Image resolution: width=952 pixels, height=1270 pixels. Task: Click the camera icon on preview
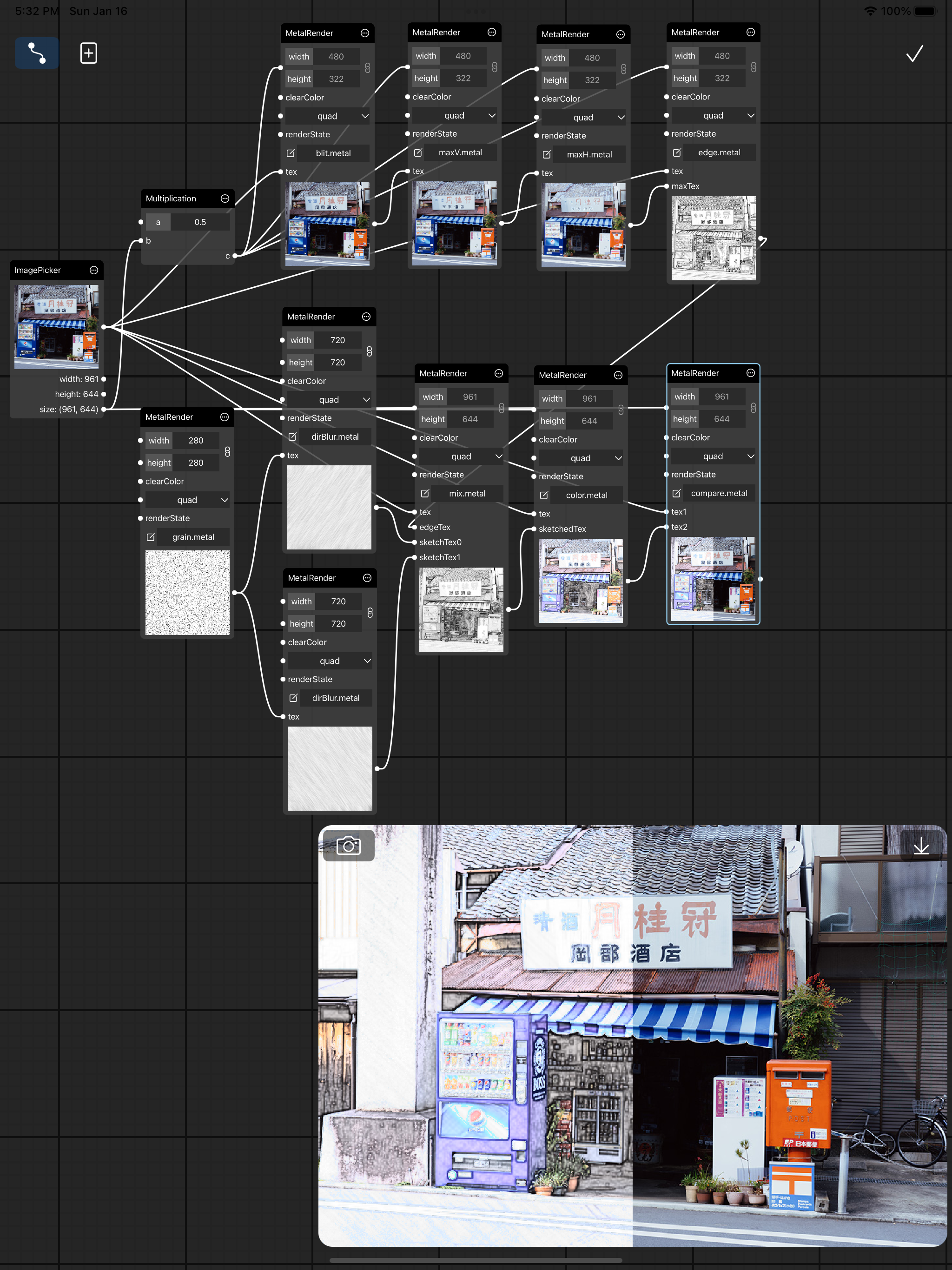pos(349,845)
